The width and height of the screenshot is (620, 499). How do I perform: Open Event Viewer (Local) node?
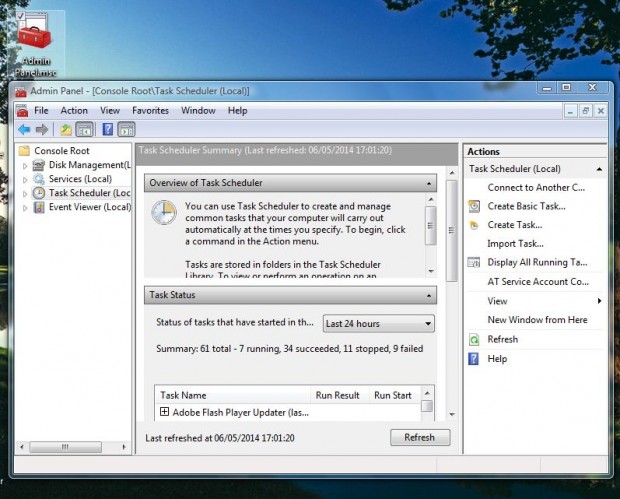point(89,207)
